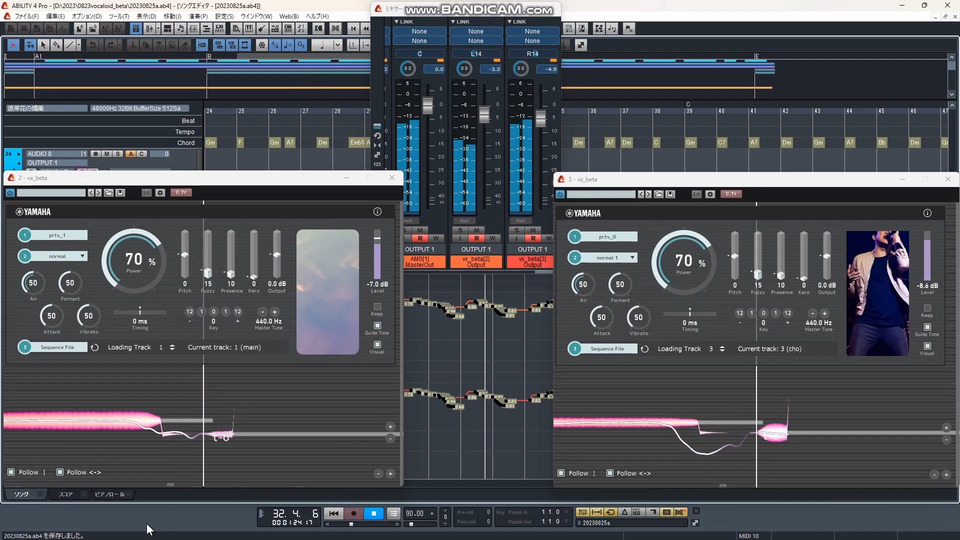Reload sequence file icon in left vx_beta
Viewport: 960px width, 540px height.
[95, 347]
